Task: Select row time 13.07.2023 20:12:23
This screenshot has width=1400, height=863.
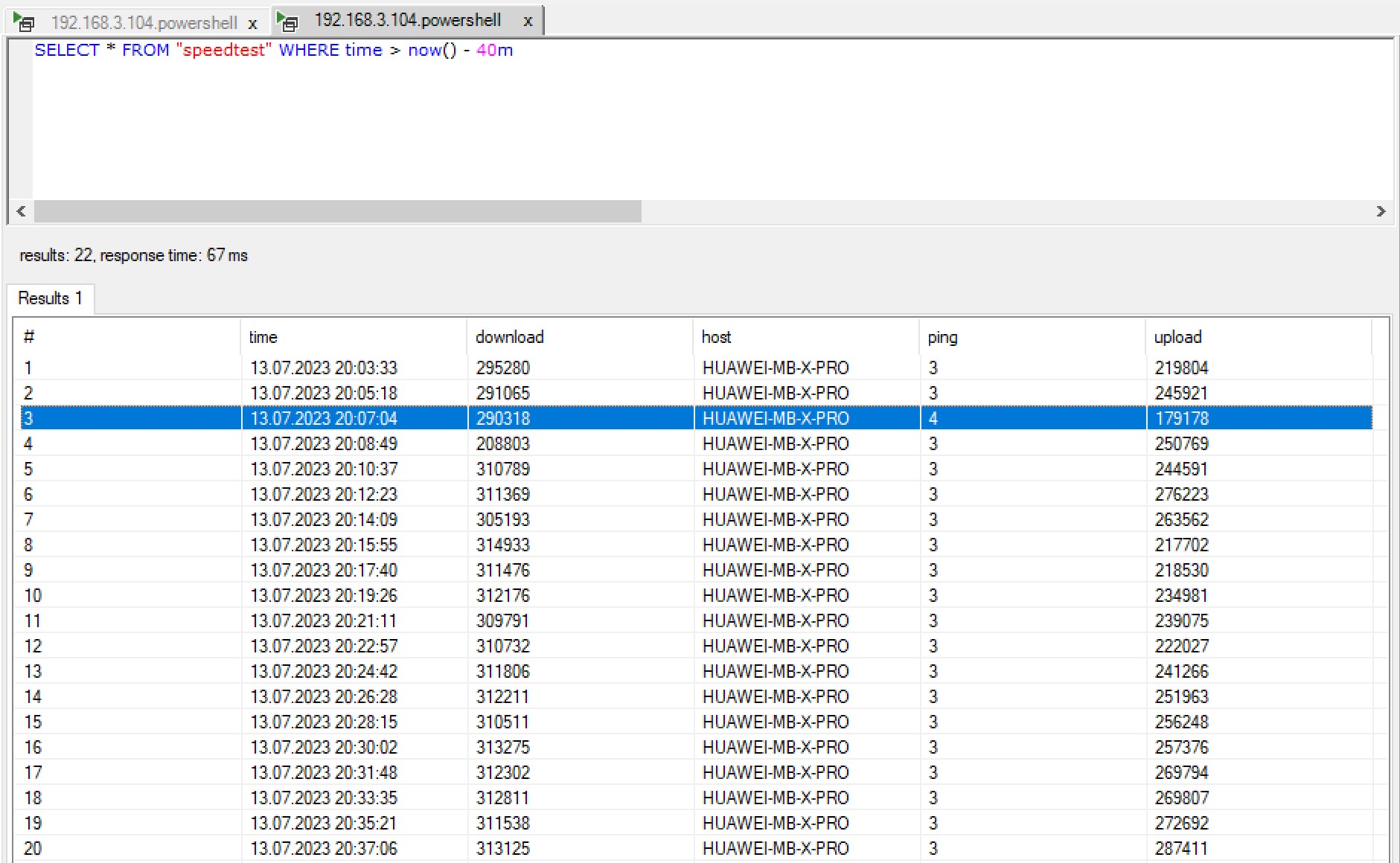Action: tap(324, 494)
